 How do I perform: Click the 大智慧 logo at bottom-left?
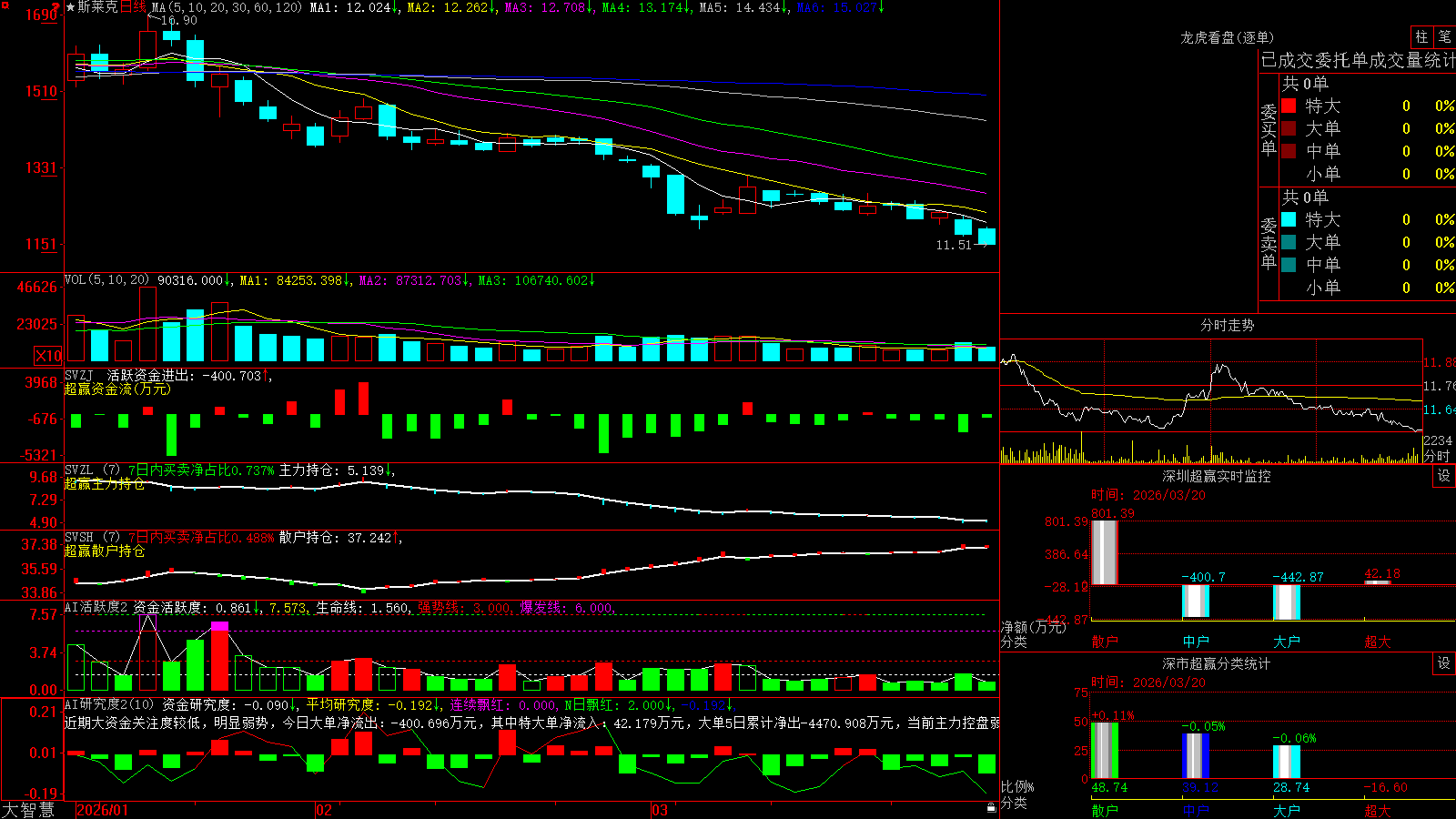28,810
